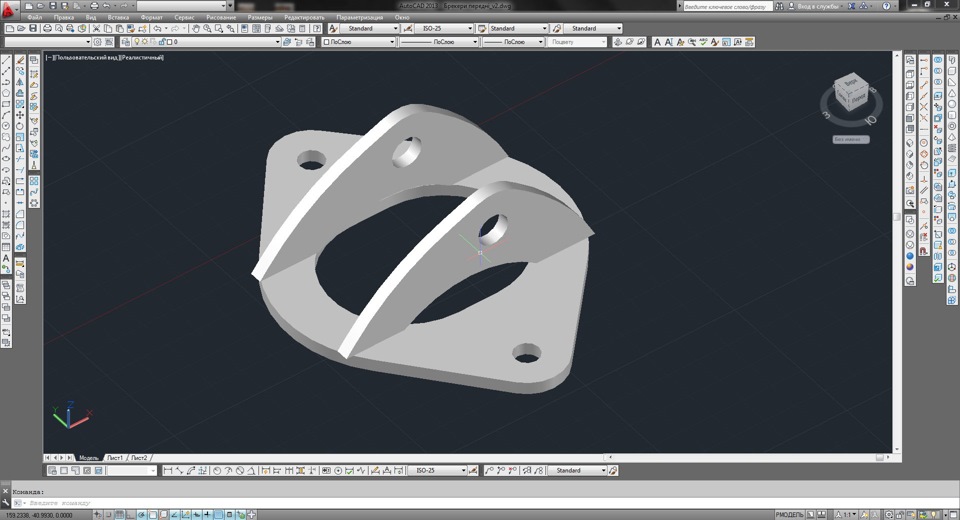Select the Pan (hand) tool
960x520 pixels.
pos(196,28)
